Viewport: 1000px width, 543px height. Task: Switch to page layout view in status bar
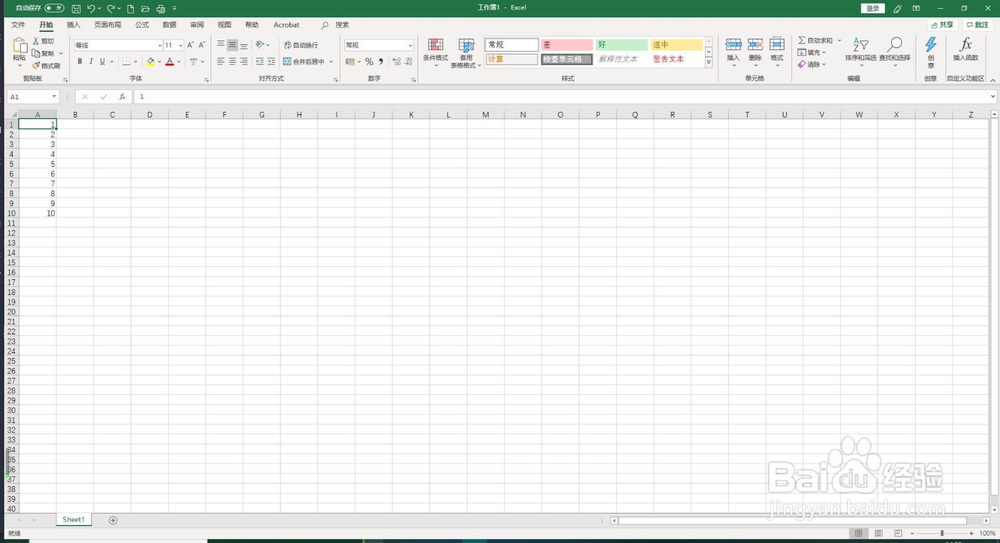coord(879,533)
